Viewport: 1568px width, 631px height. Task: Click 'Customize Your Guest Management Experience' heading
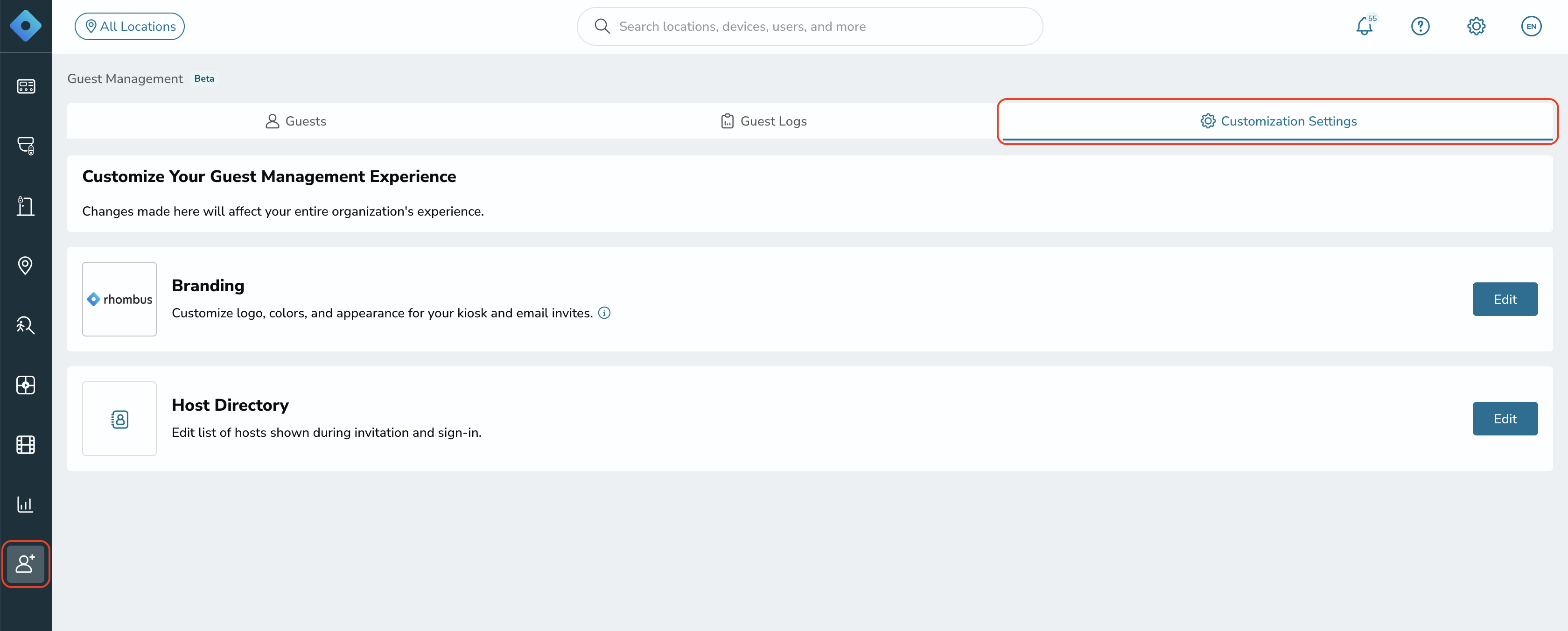269,176
